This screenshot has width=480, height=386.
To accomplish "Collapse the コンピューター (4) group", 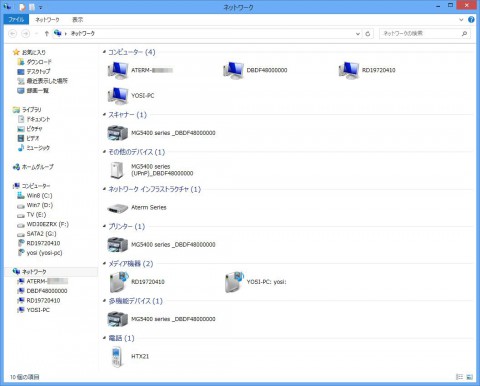I will click(104, 52).
